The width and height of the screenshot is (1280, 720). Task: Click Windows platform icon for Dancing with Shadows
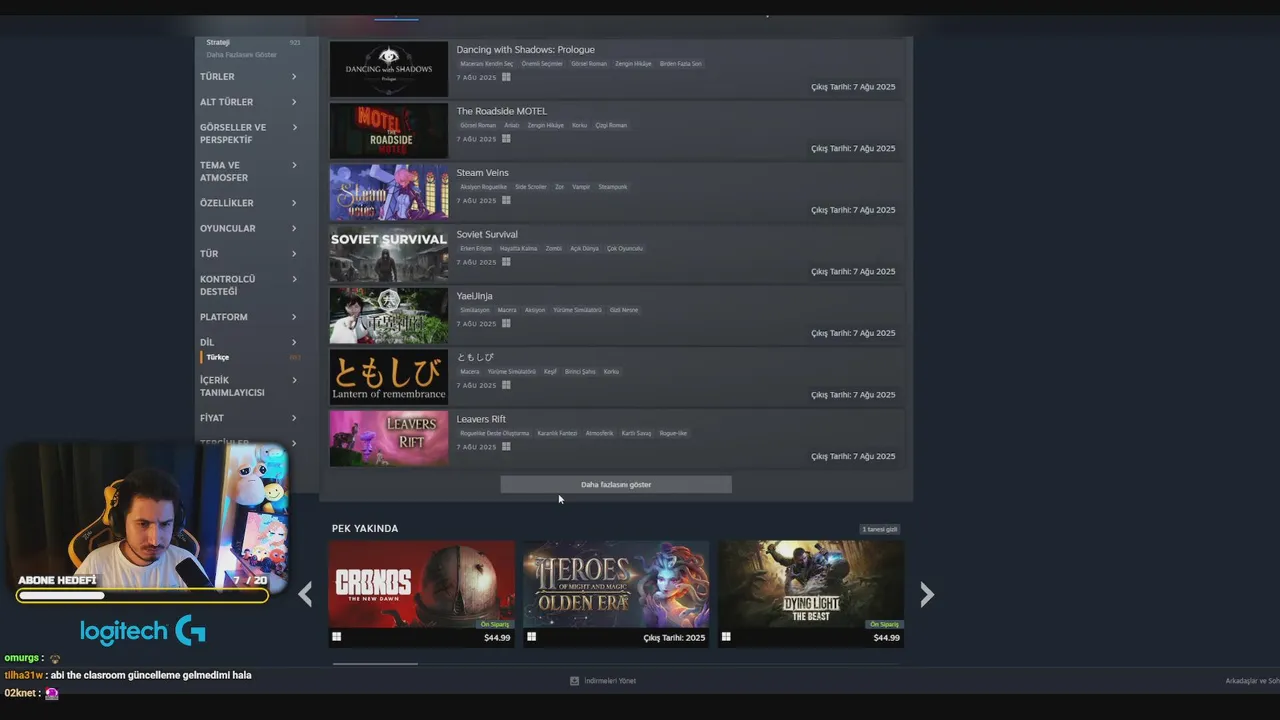point(506,77)
